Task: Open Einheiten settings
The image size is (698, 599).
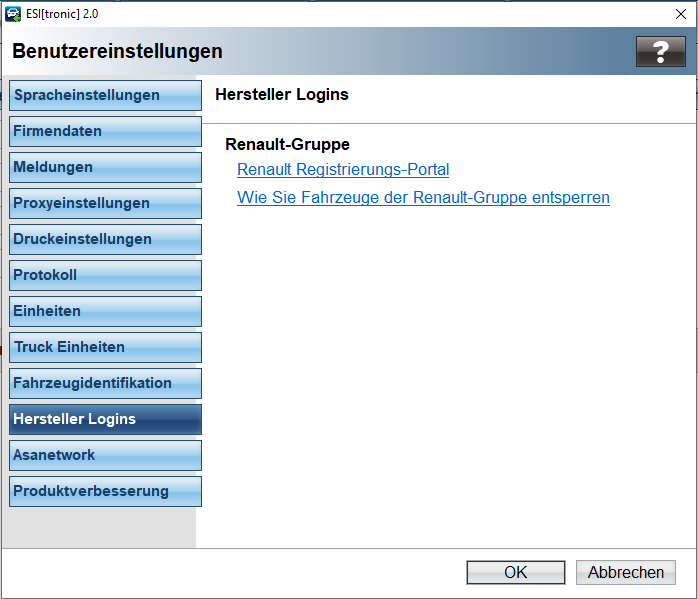Action: pyautogui.click(x=105, y=311)
